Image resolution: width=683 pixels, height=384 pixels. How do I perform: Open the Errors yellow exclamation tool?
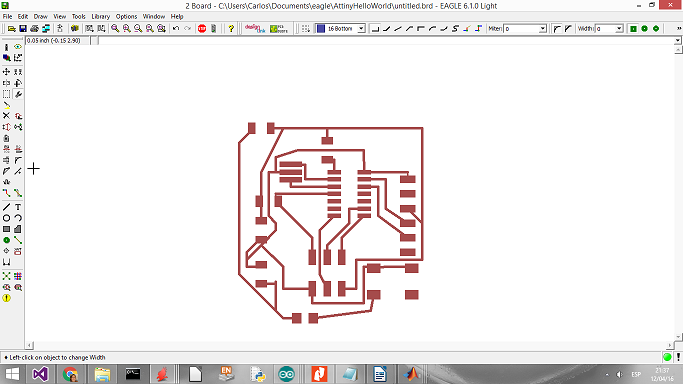(x=6, y=298)
